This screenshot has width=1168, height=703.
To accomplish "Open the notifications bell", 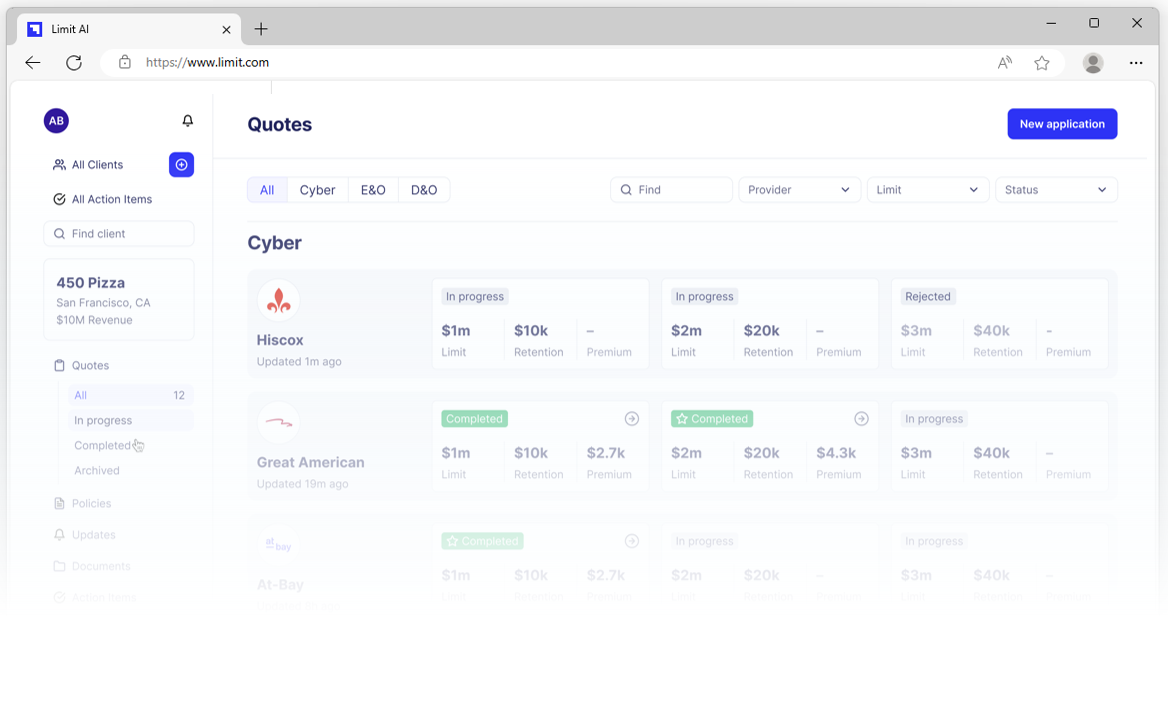I will (188, 121).
